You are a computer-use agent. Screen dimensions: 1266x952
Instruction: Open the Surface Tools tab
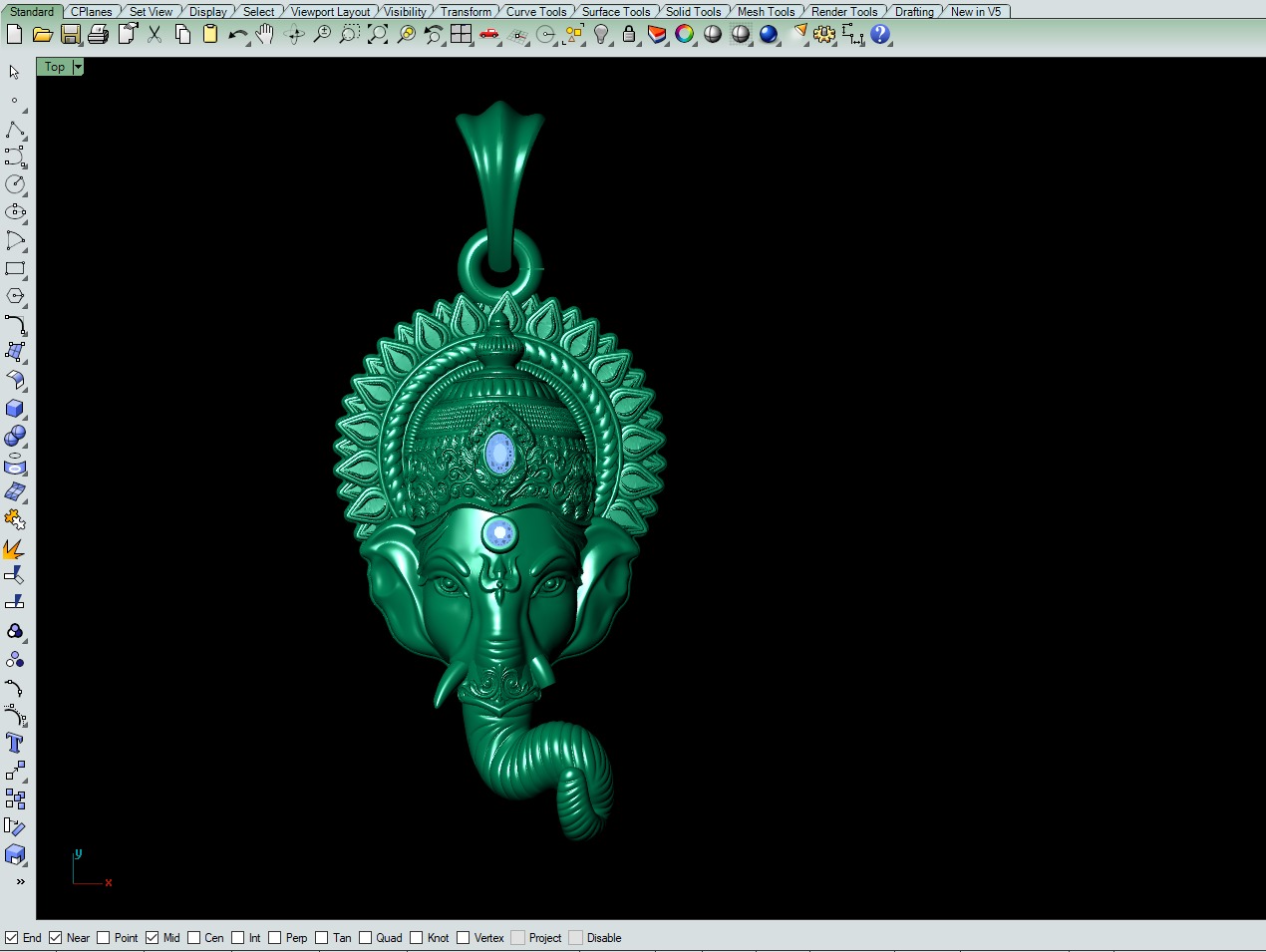[616, 12]
